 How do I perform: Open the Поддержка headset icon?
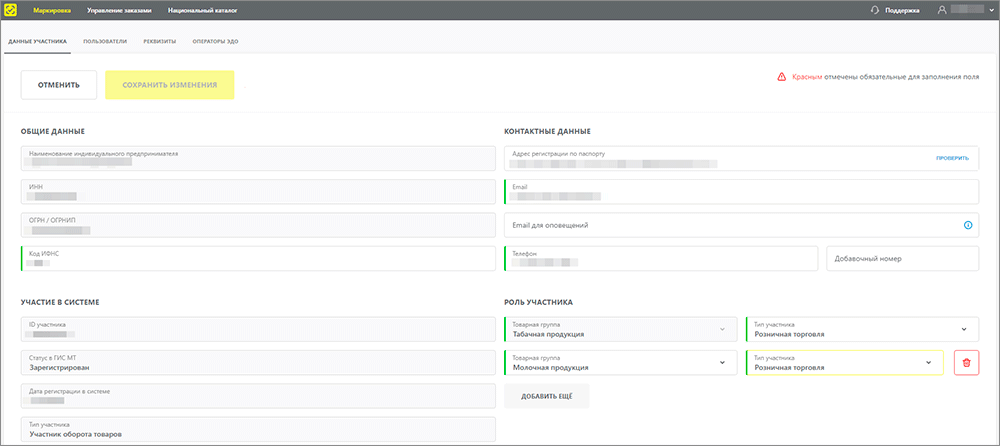[x=875, y=10]
